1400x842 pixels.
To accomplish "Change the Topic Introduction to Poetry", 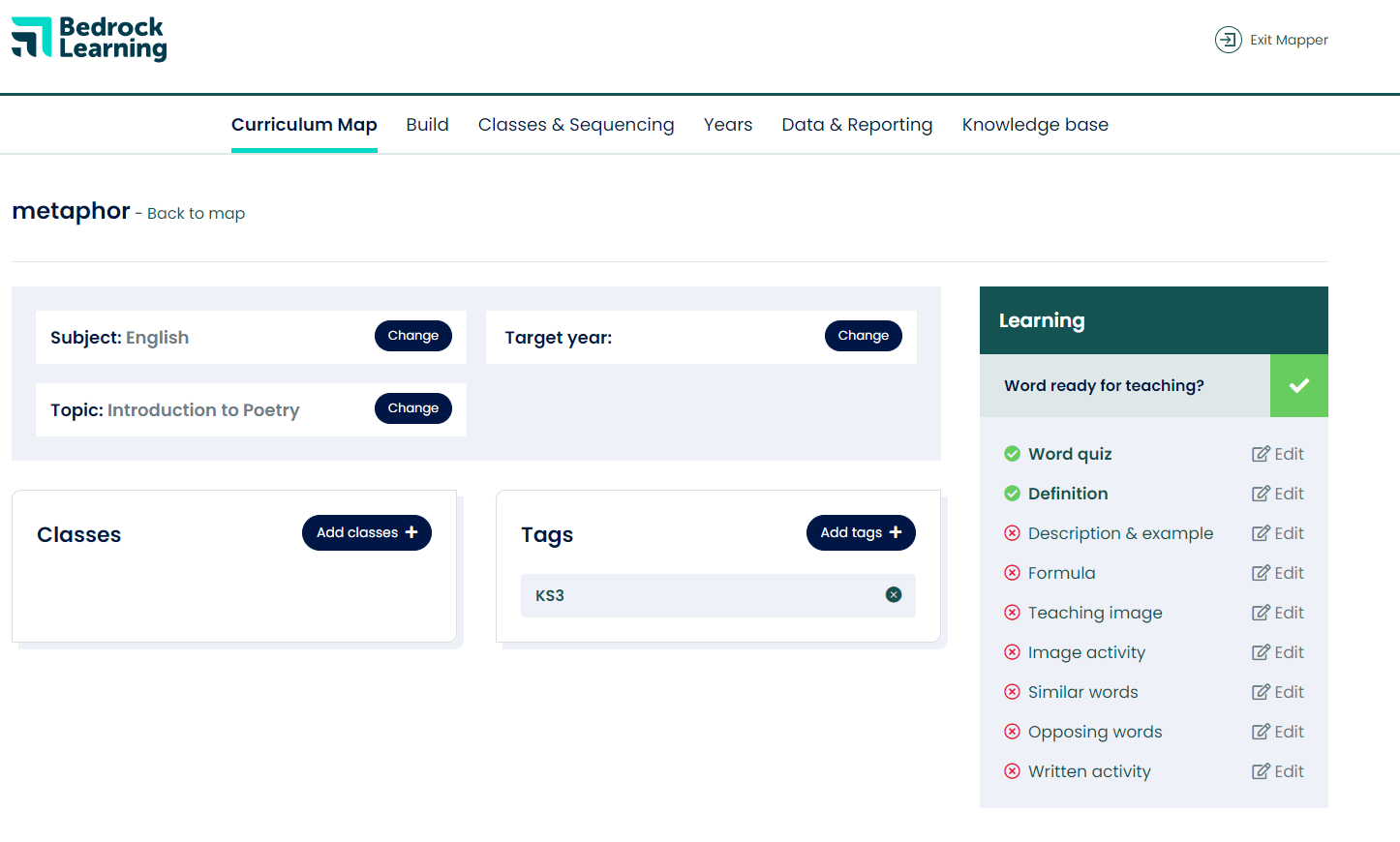I will coord(413,408).
